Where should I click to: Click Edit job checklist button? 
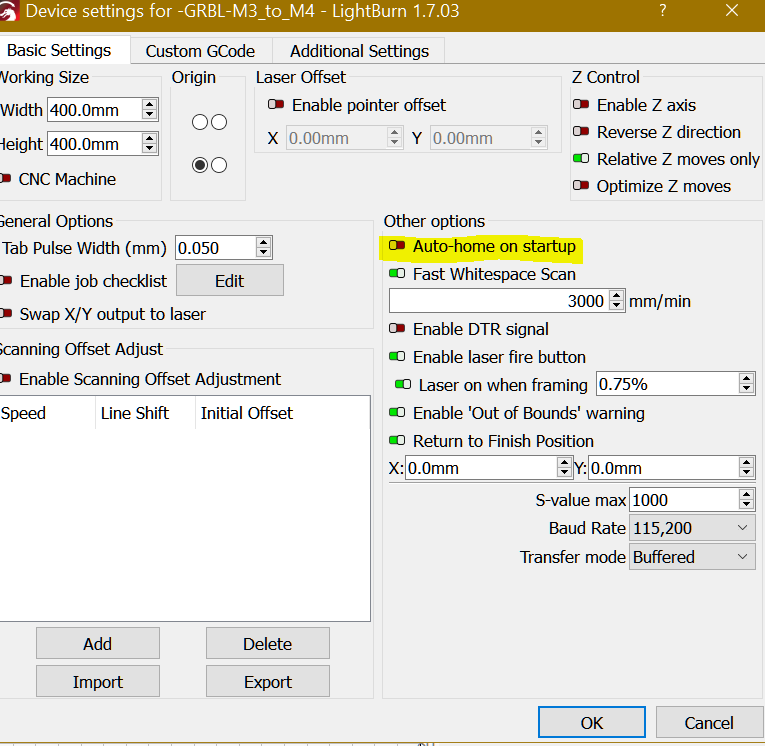click(230, 281)
